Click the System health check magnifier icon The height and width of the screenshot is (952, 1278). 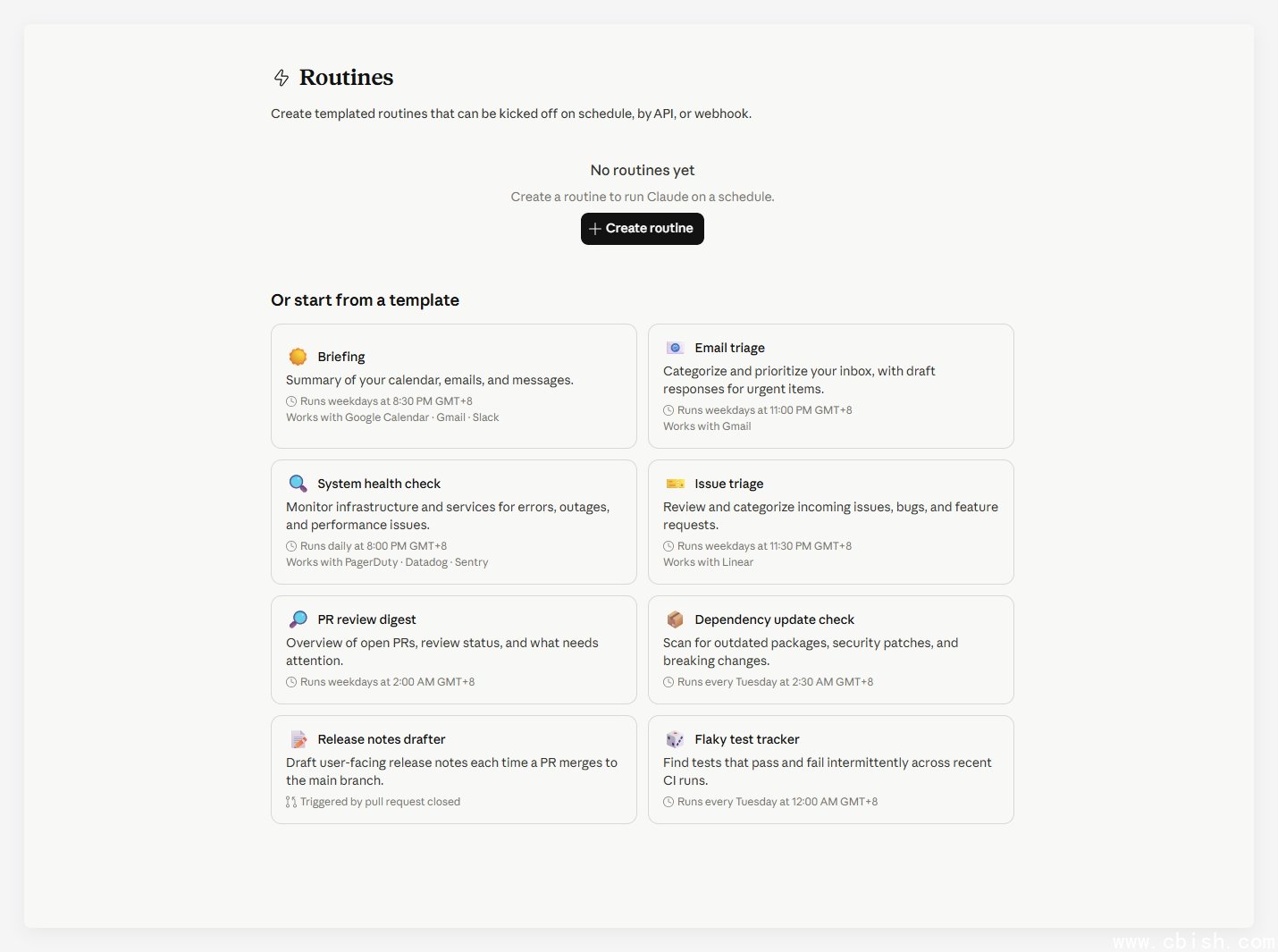click(298, 484)
